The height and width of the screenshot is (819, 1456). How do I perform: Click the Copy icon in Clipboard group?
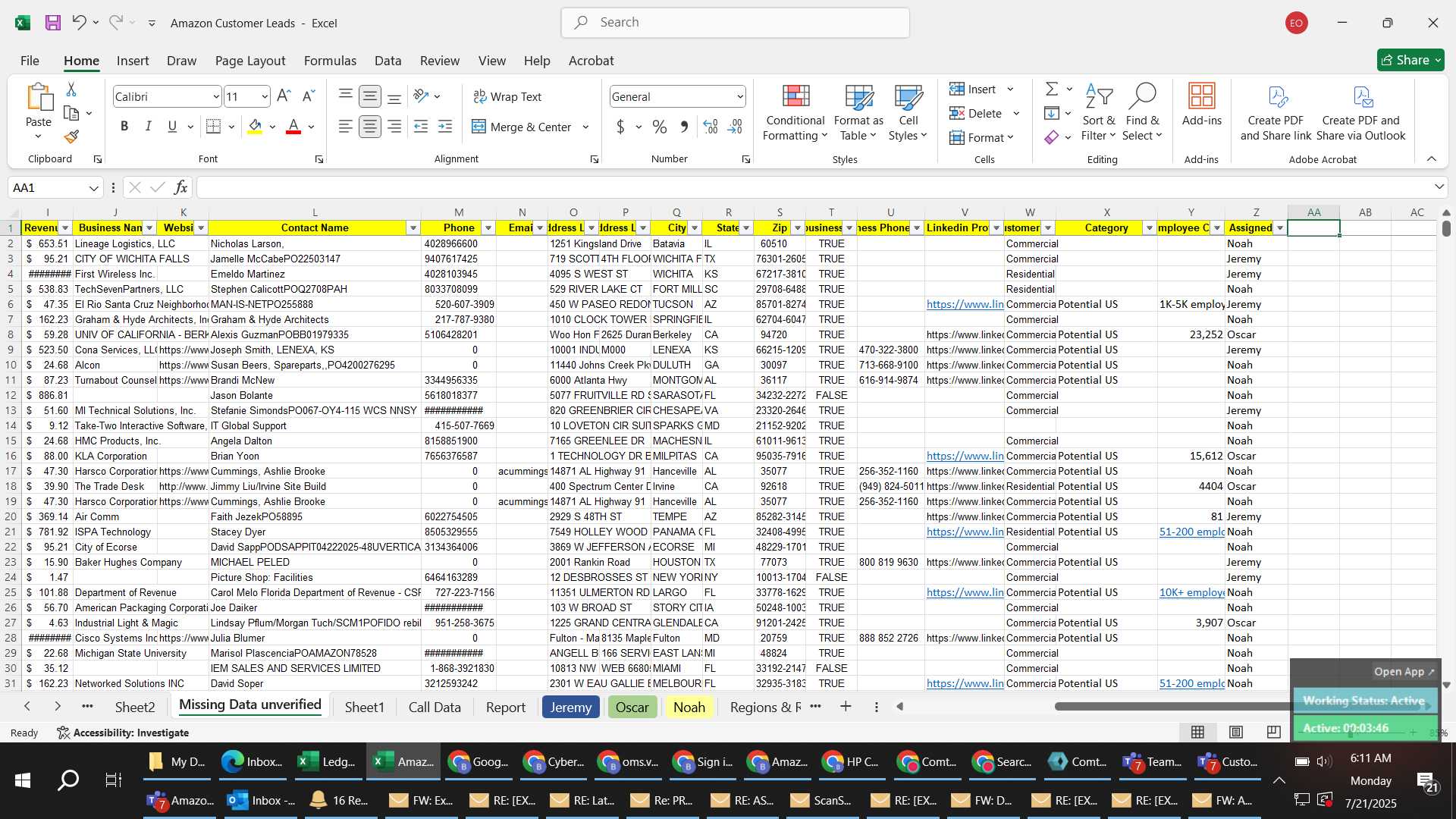tap(71, 113)
